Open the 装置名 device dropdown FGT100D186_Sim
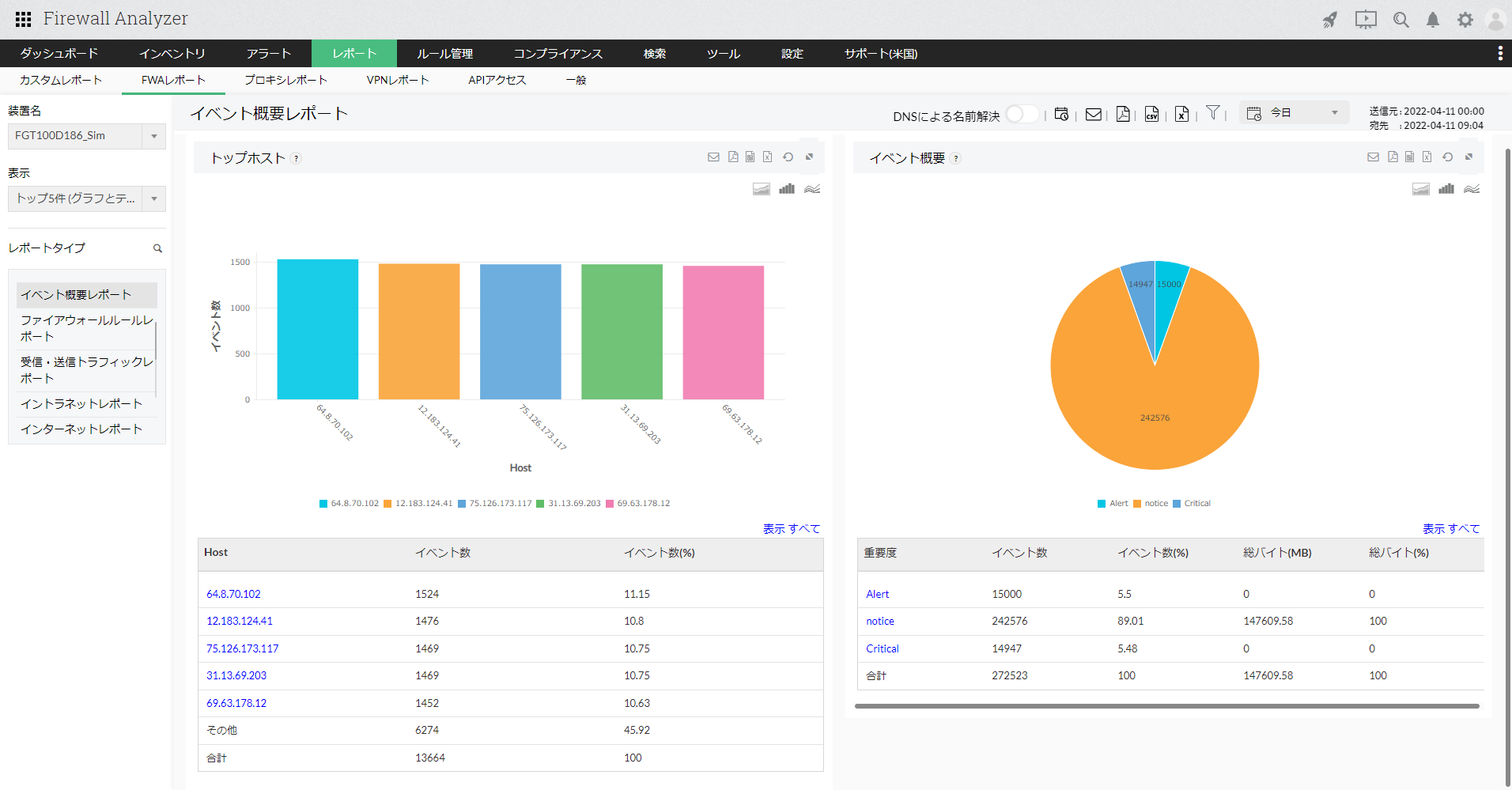Viewport: 1512px width, 790px height. [87, 136]
